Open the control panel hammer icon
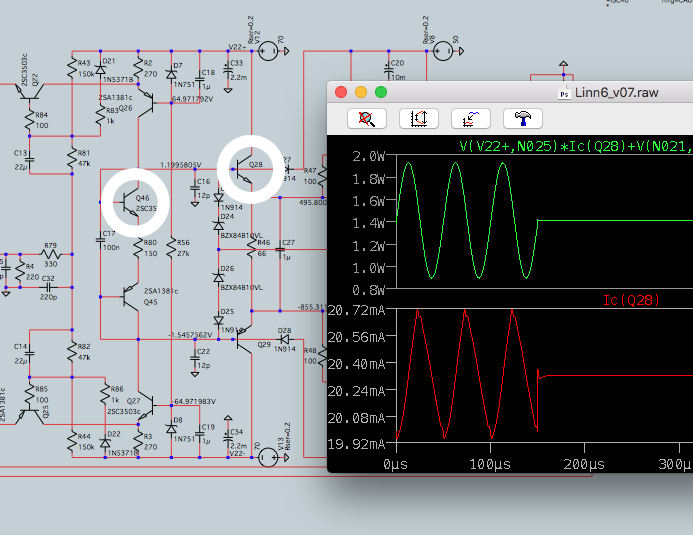This screenshot has height=535, width=693. [x=522, y=118]
